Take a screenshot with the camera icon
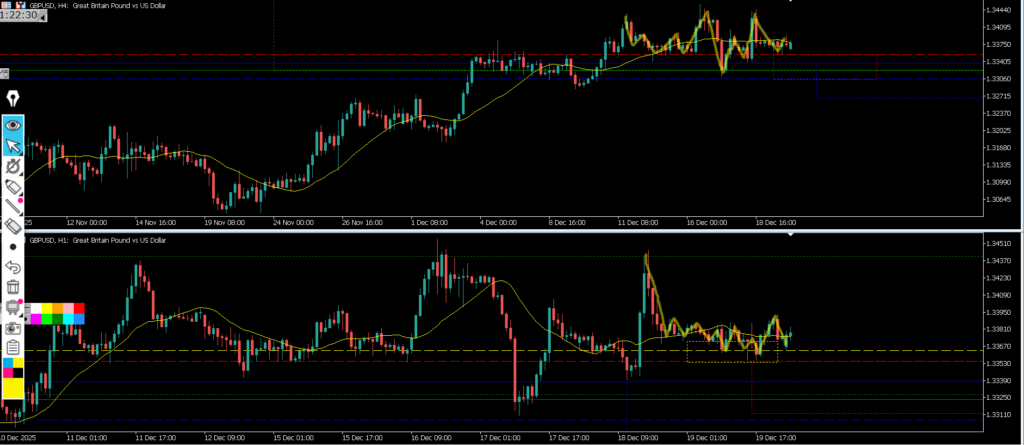 13,327
